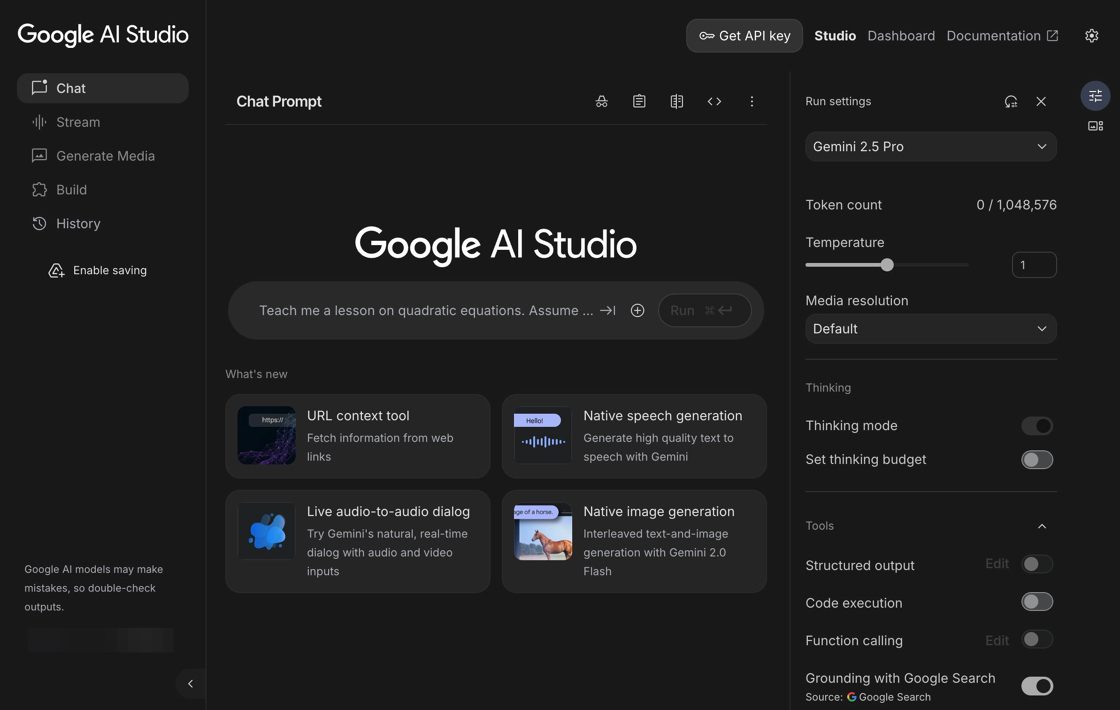Click Enable saving

[109, 271]
